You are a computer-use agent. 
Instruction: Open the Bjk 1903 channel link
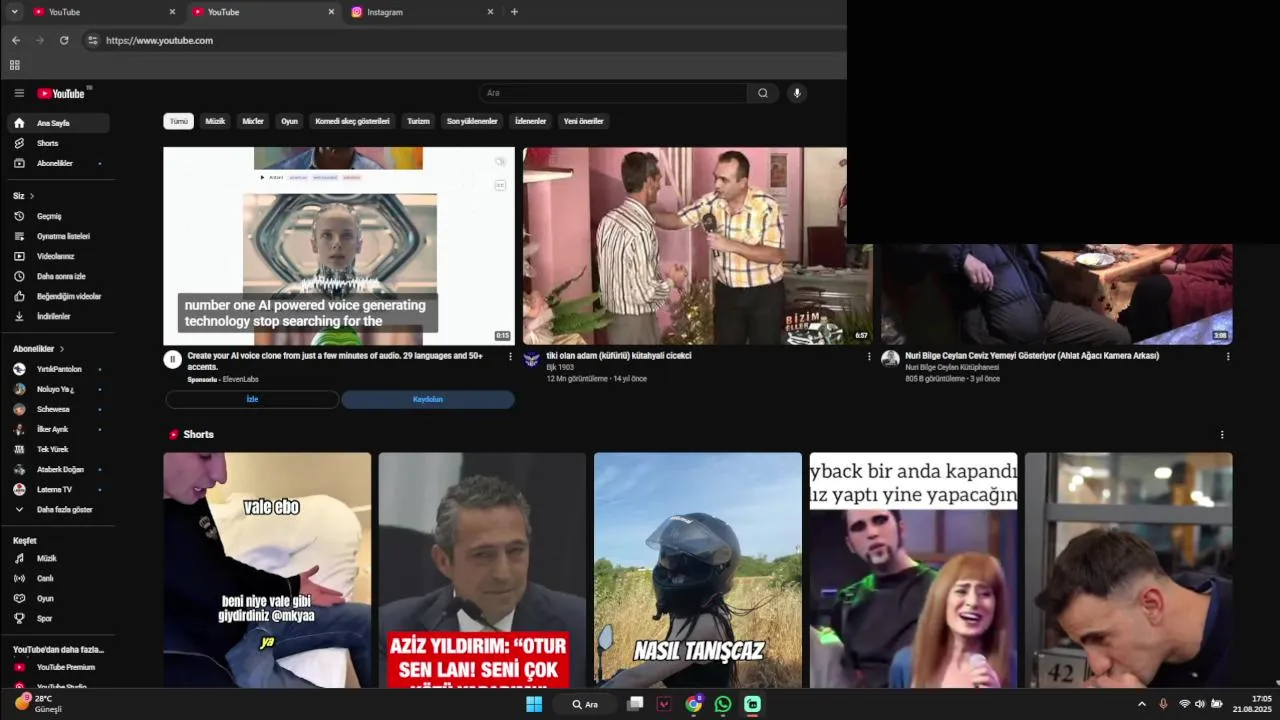pos(560,367)
